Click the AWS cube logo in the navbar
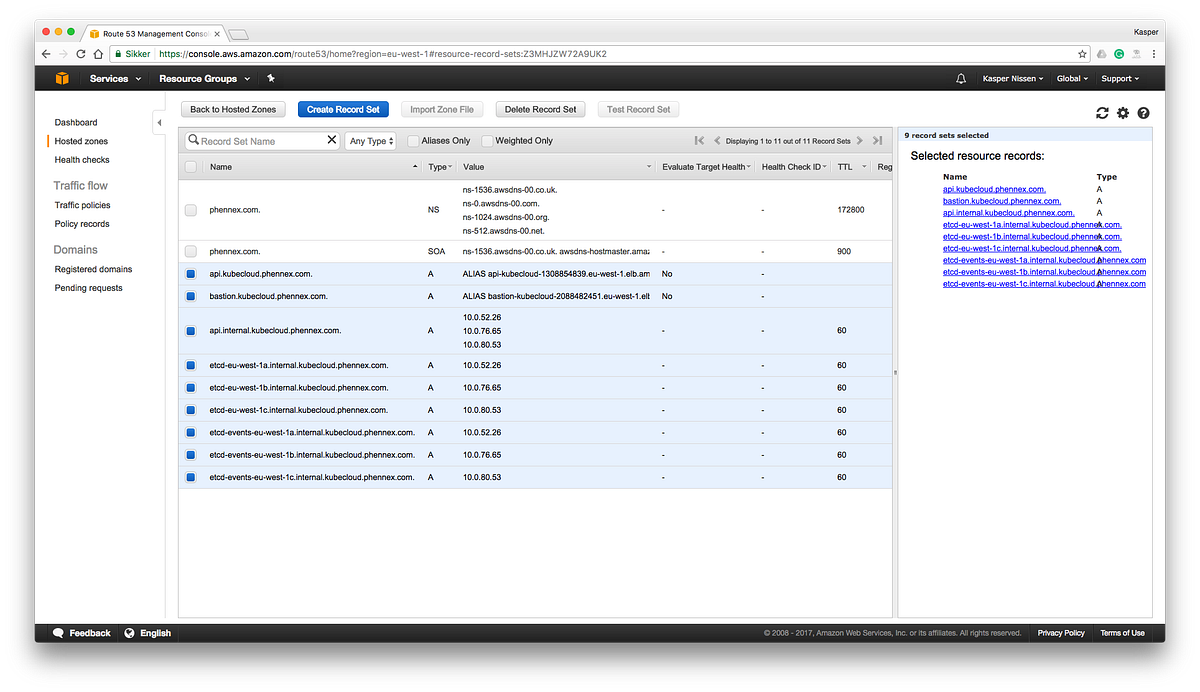This screenshot has height=692, width=1200. [x=61, y=78]
